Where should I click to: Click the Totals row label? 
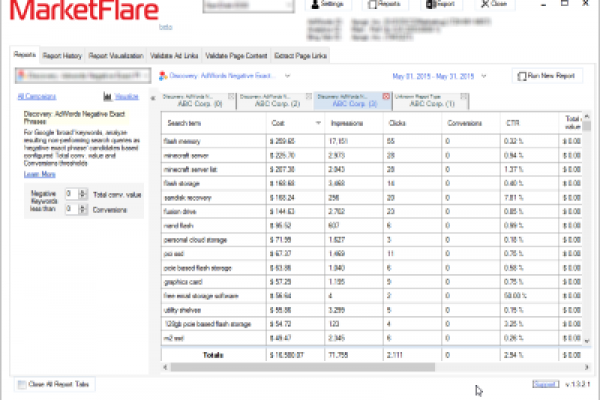coord(213,355)
